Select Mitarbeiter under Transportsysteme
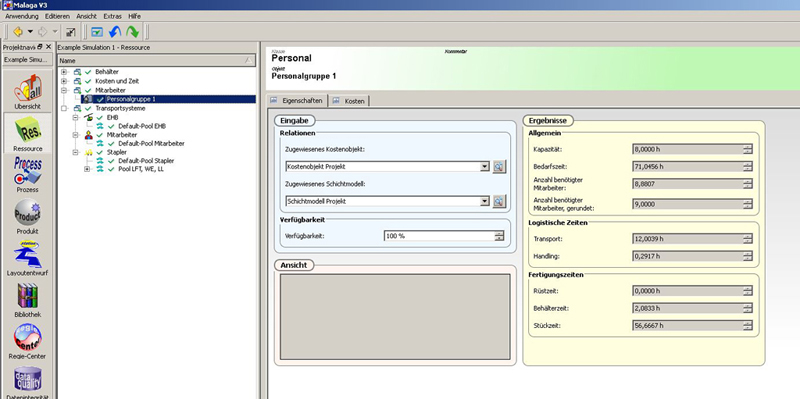The height and width of the screenshot is (399, 800). coord(122,135)
